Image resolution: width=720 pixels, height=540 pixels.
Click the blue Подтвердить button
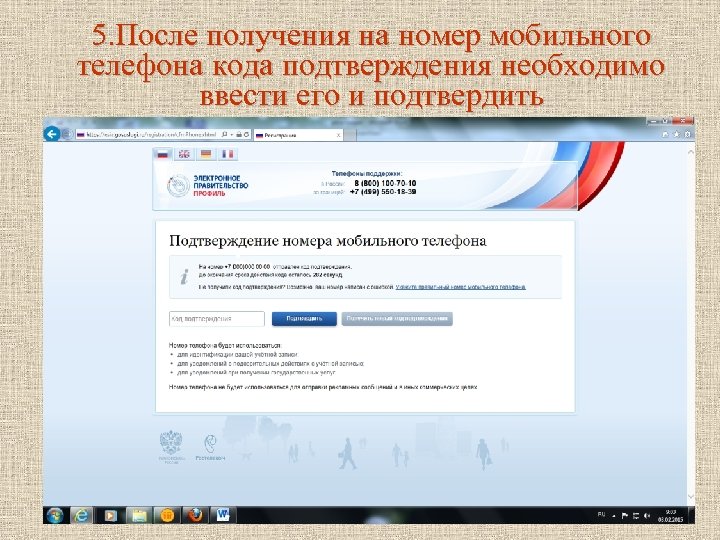coord(304,319)
